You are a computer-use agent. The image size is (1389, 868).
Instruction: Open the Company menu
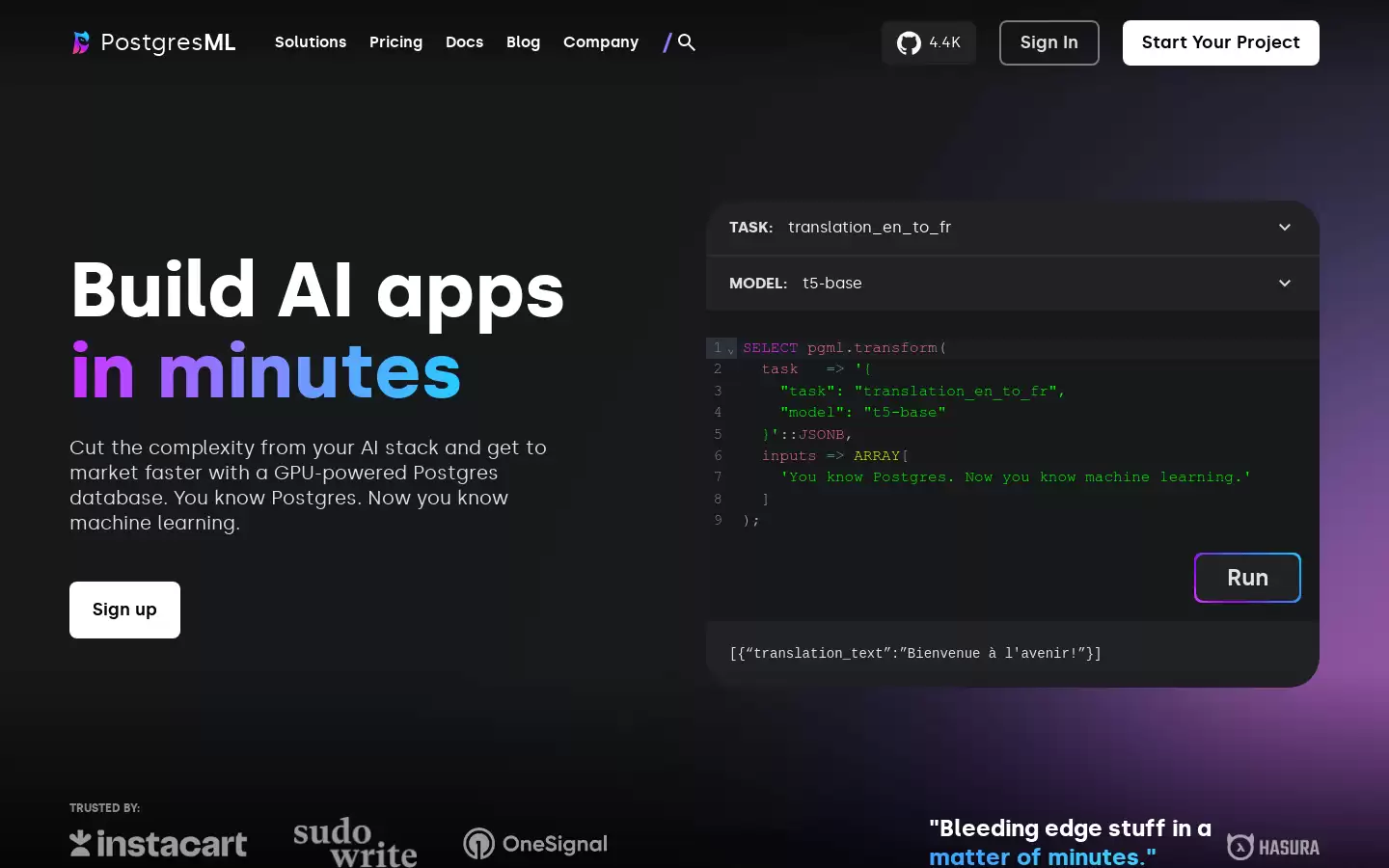tap(601, 42)
